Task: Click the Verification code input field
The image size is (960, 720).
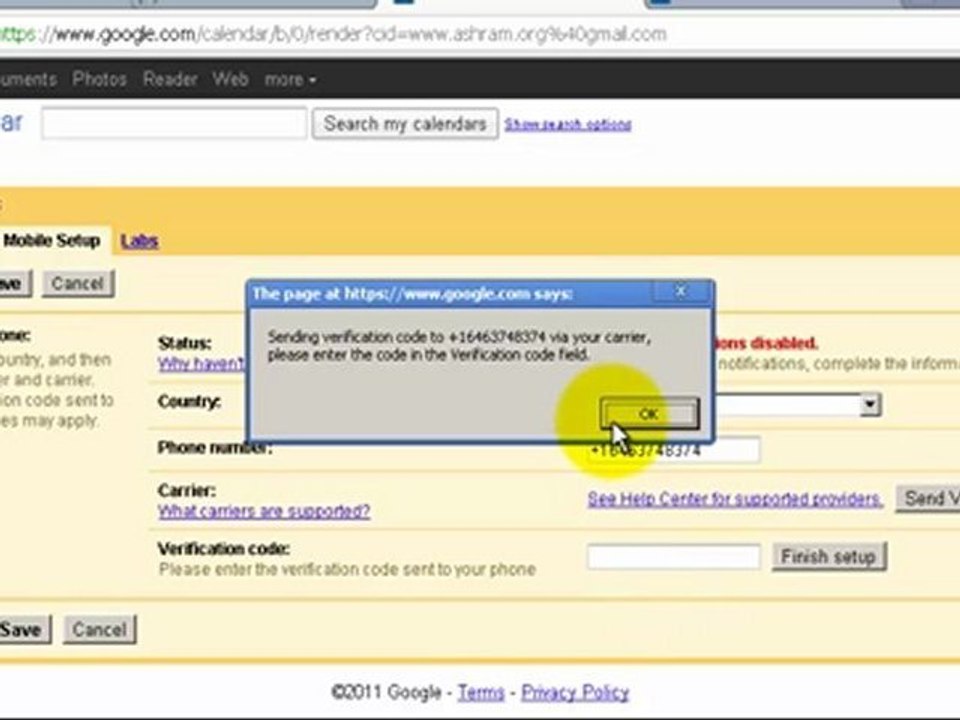Action: [x=673, y=557]
